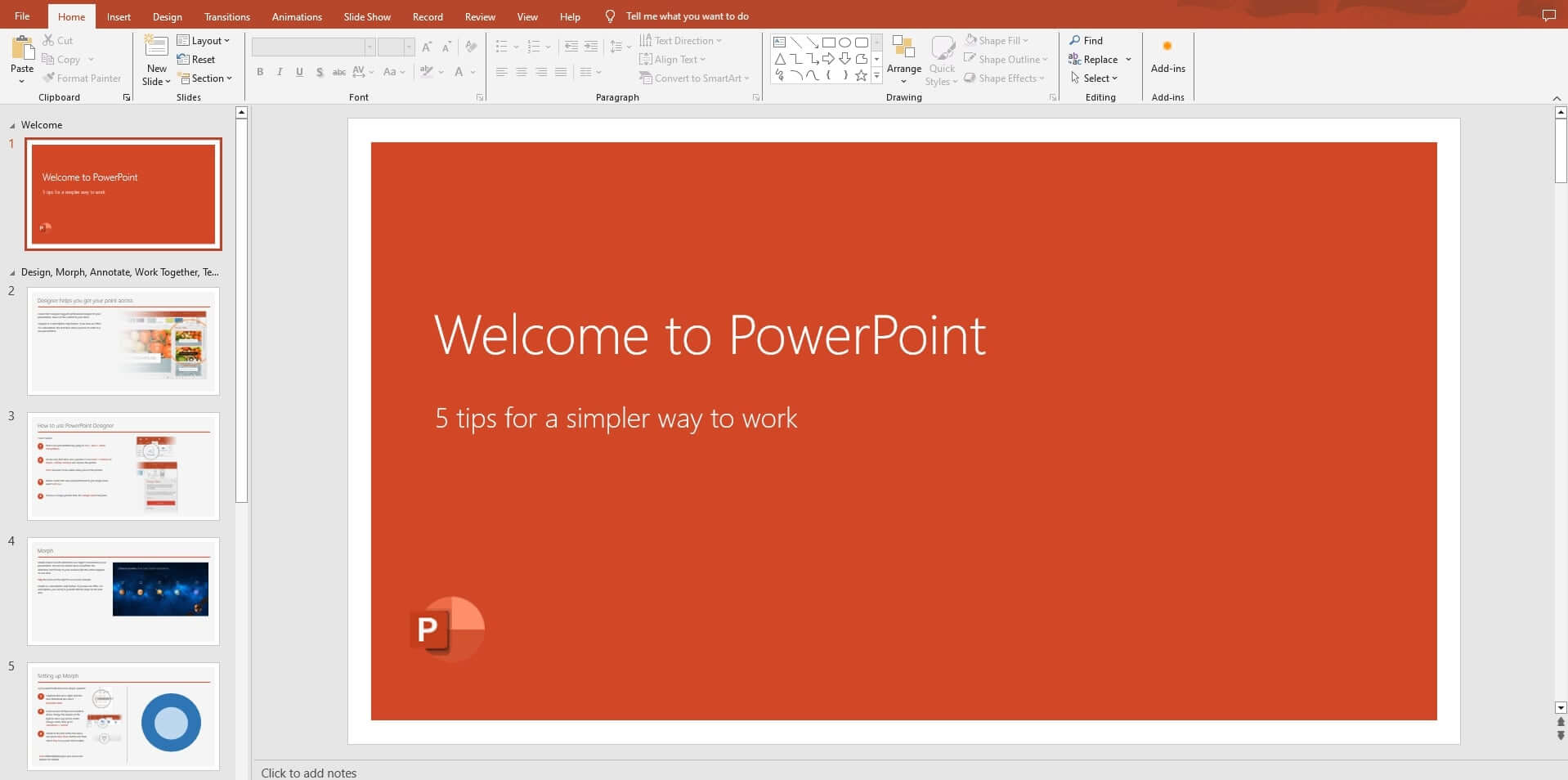Click the Cut scissors icon

48,40
